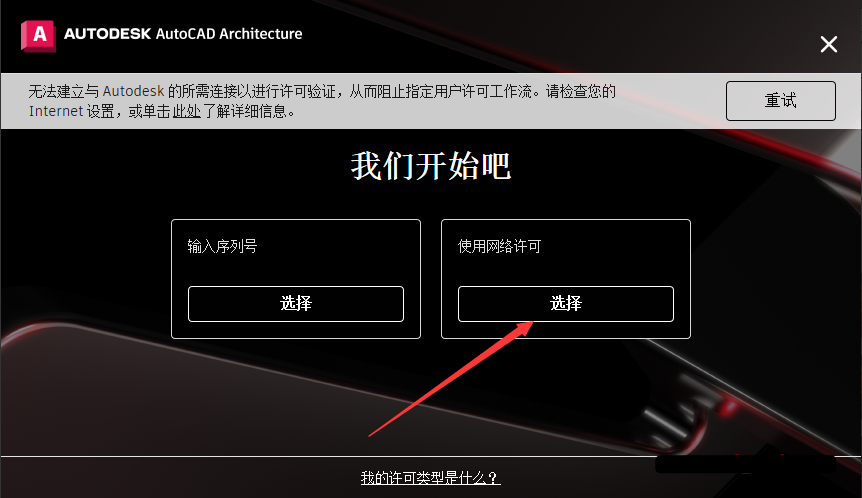
Task: Open the 我的许可类型是什么? link
Action: (x=430, y=478)
